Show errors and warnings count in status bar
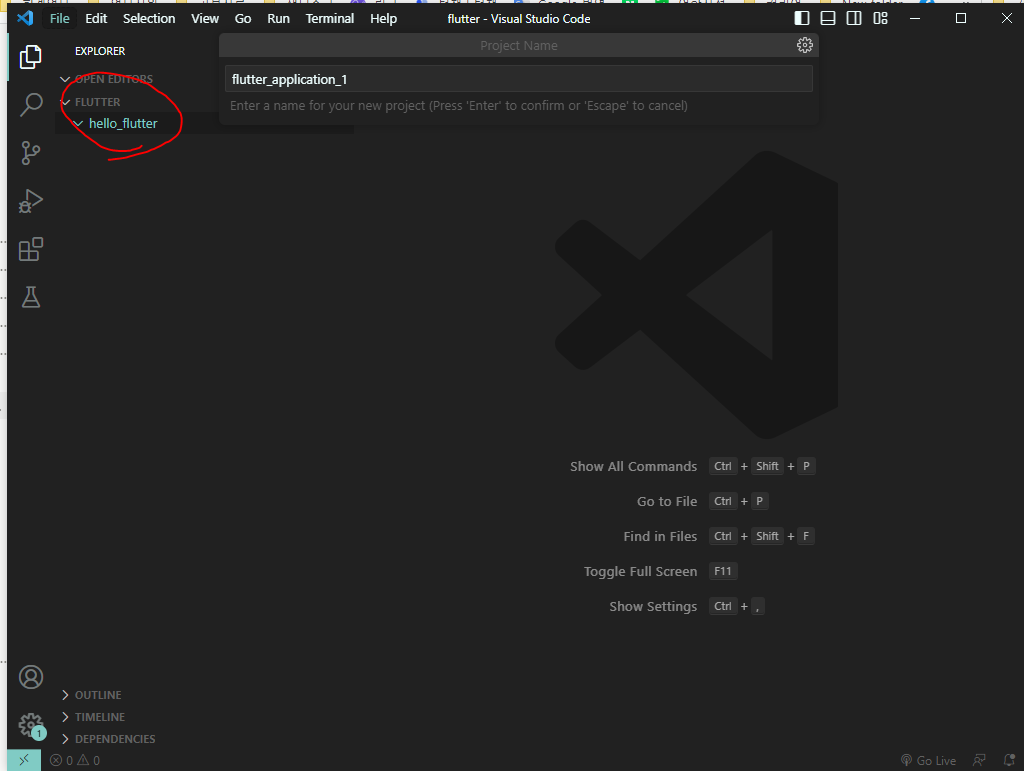This screenshot has height=771, width=1024. click(75, 760)
